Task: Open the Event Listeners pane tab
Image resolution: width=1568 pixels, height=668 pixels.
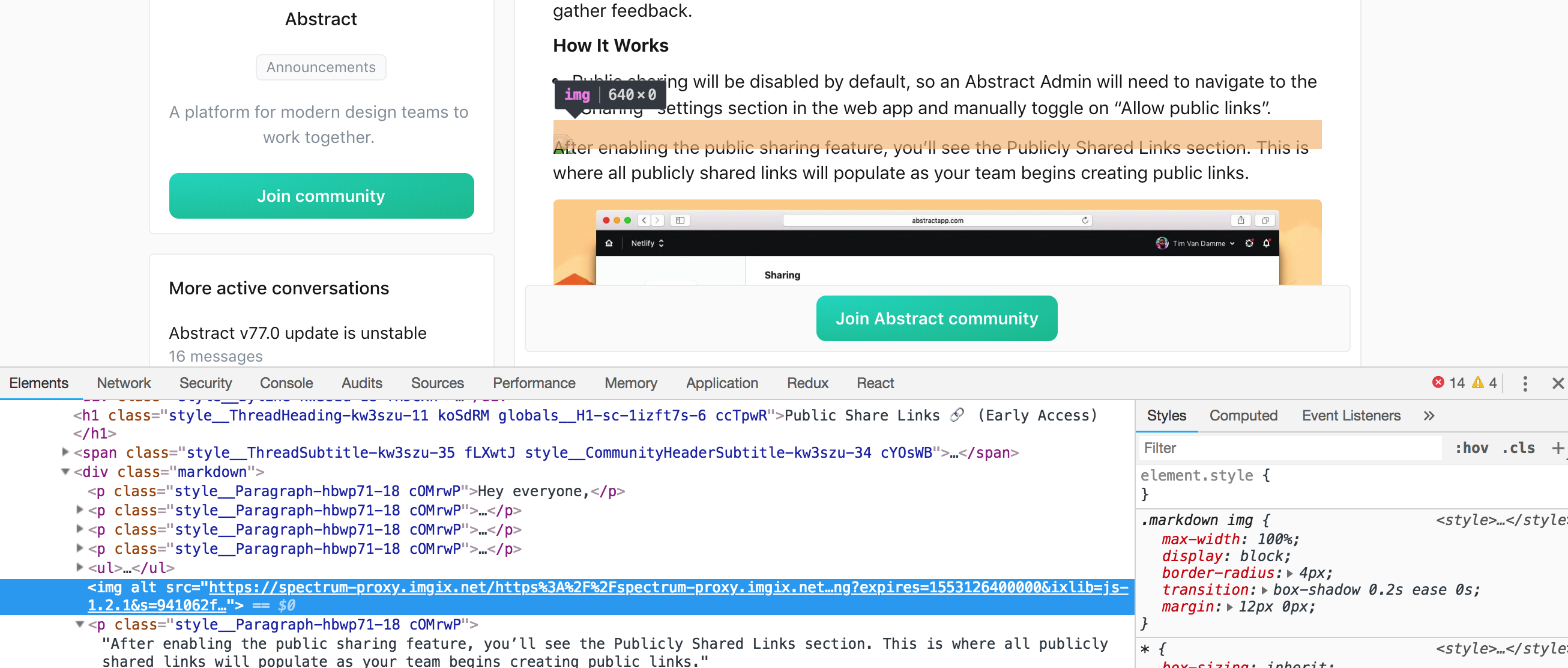Action: (1351, 416)
